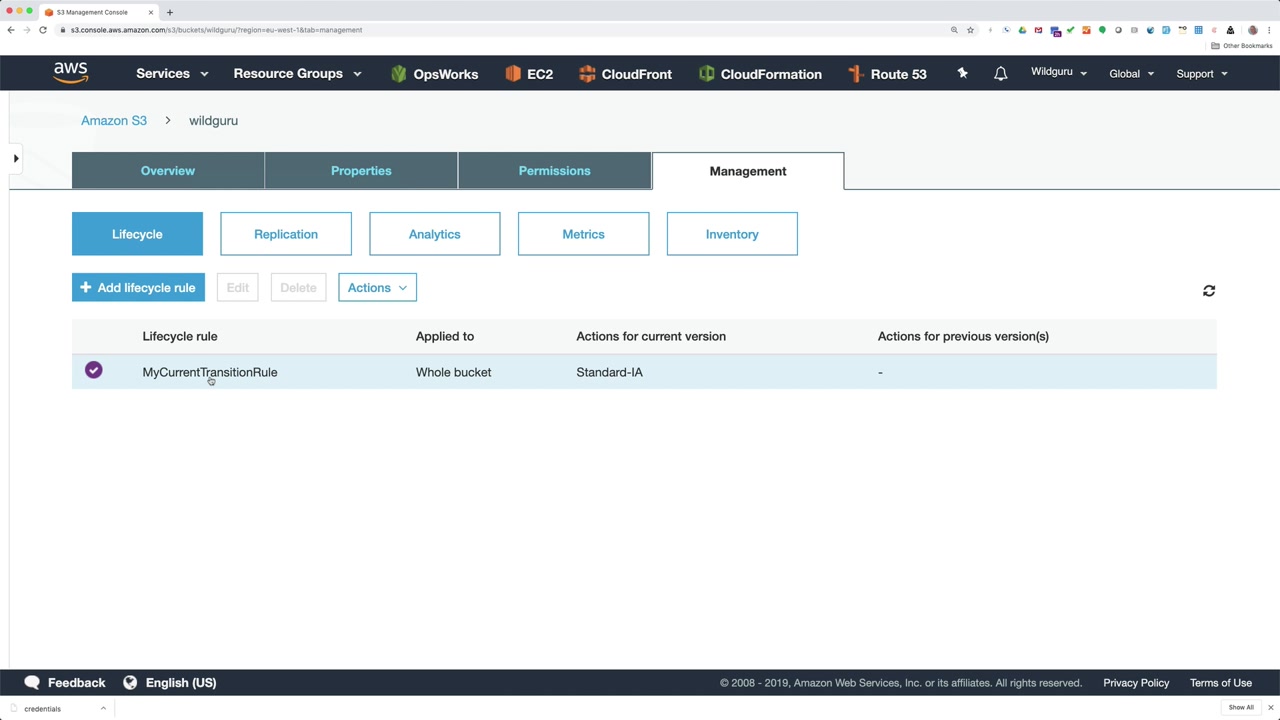Screen dimensions: 1280x720
Task: Select the Management tab
Action: [748, 171]
